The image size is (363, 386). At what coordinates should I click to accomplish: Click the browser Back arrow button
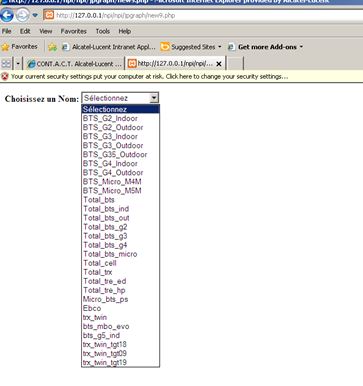tap(7, 15)
